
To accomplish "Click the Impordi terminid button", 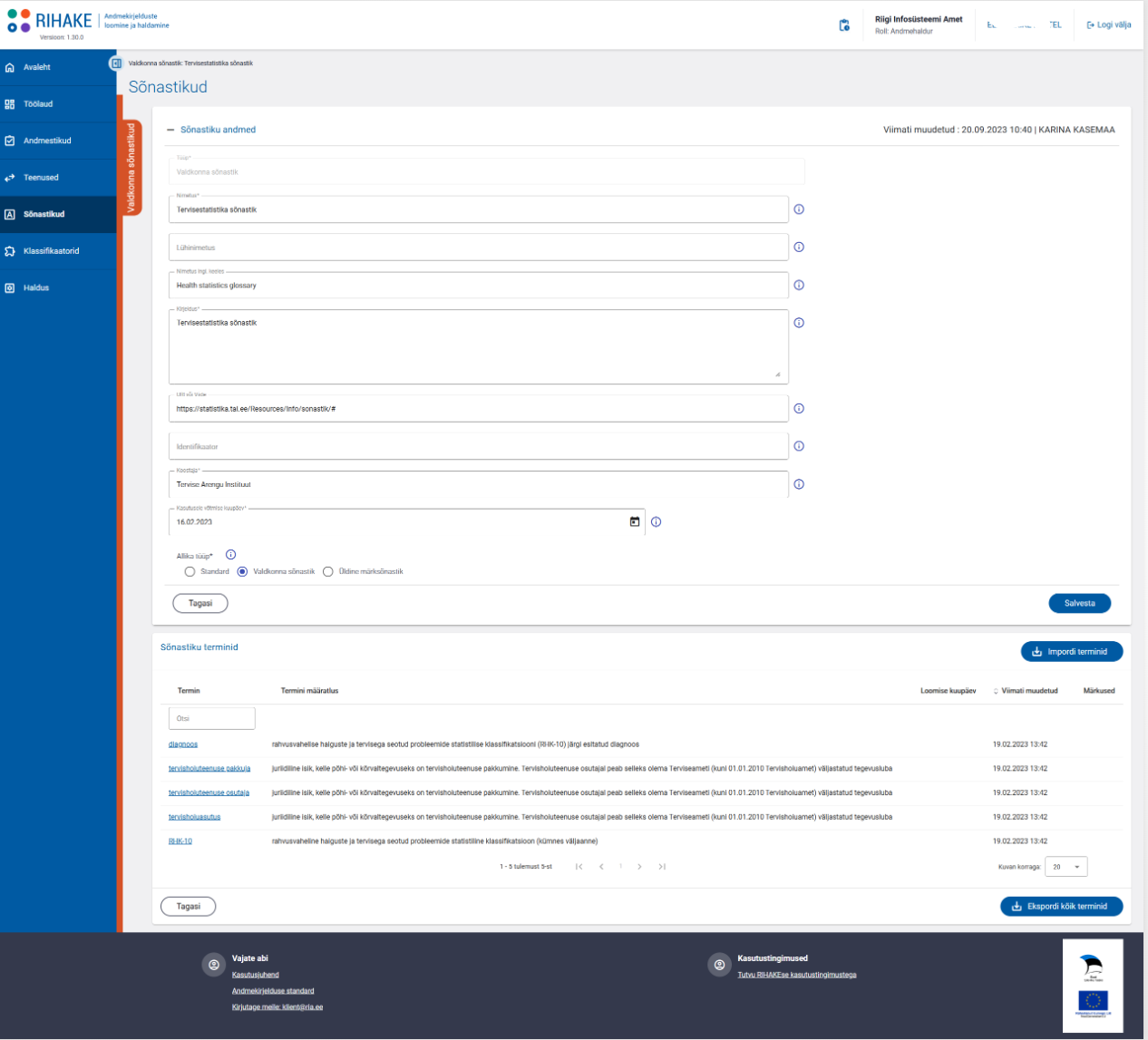I will 1072,652.
